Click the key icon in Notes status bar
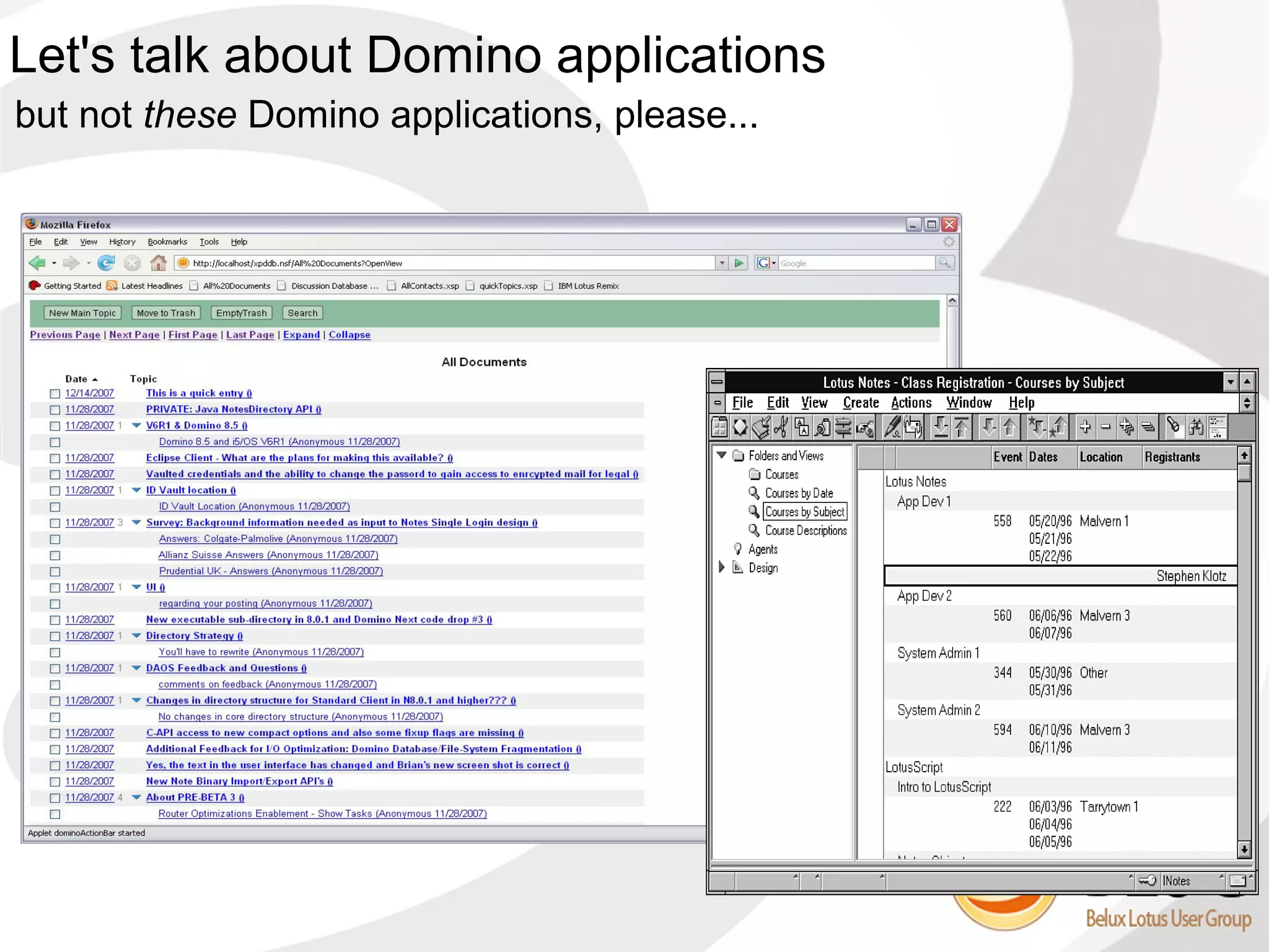The image size is (1269, 952). click(1147, 880)
